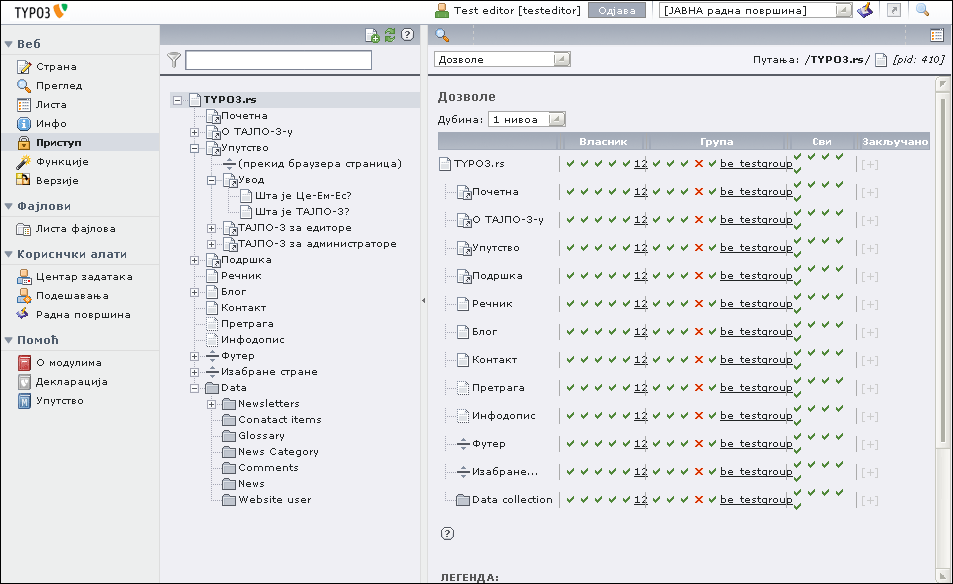Select the Glossary folder in the tree
Image resolution: width=953 pixels, height=584 pixels.
(x=261, y=436)
